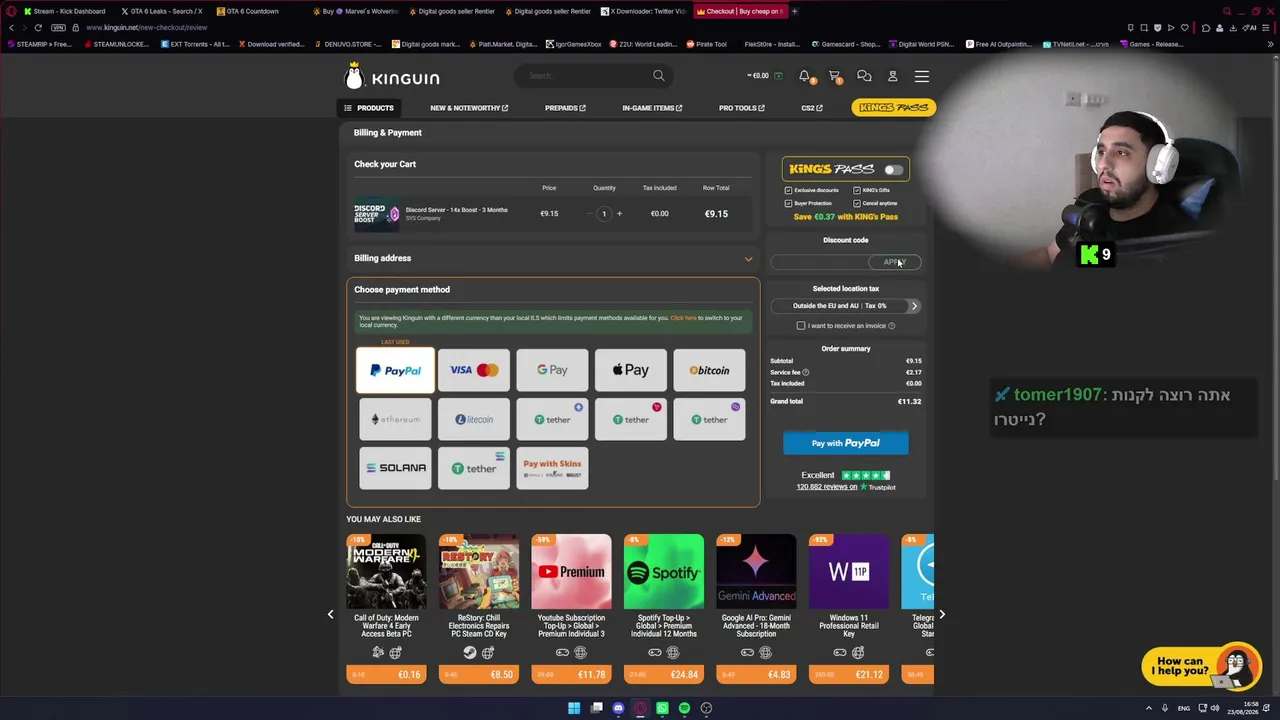This screenshot has width=1280, height=720.
Task: Open WhatsApp from the taskbar
Action: tap(662, 708)
